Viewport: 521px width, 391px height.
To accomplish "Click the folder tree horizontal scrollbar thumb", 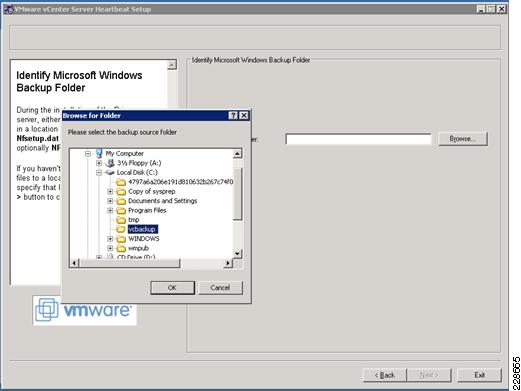I will (130, 263).
